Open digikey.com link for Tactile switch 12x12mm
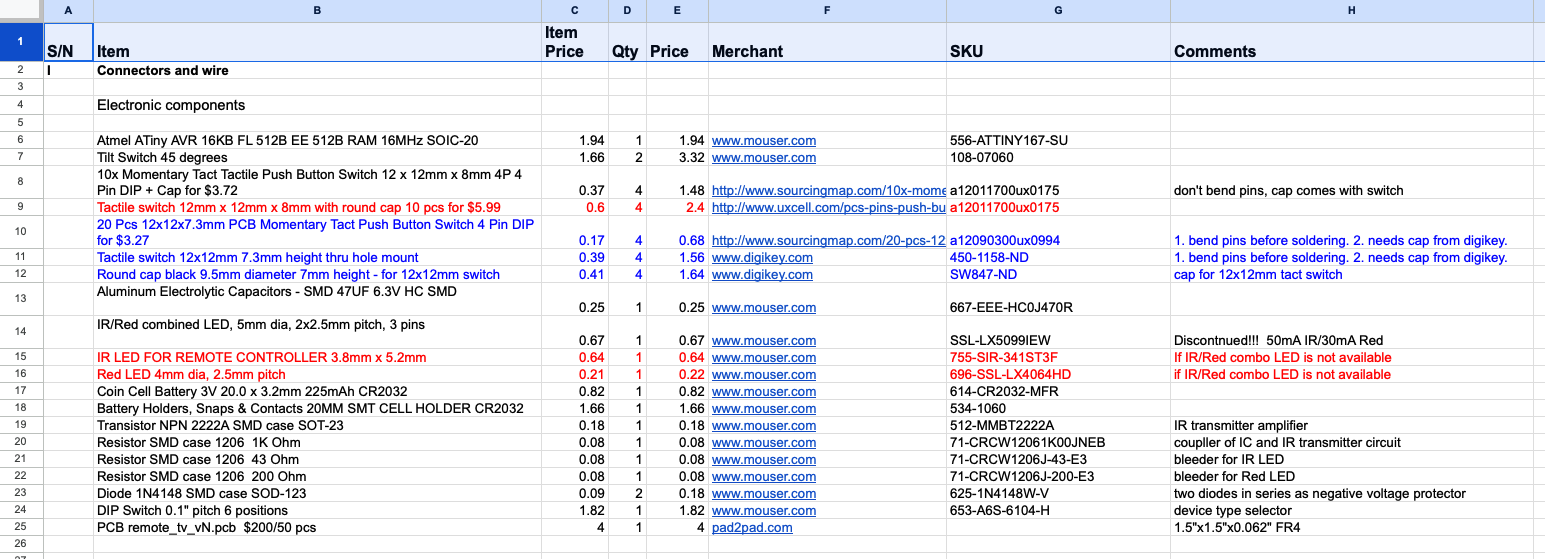 (762, 258)
